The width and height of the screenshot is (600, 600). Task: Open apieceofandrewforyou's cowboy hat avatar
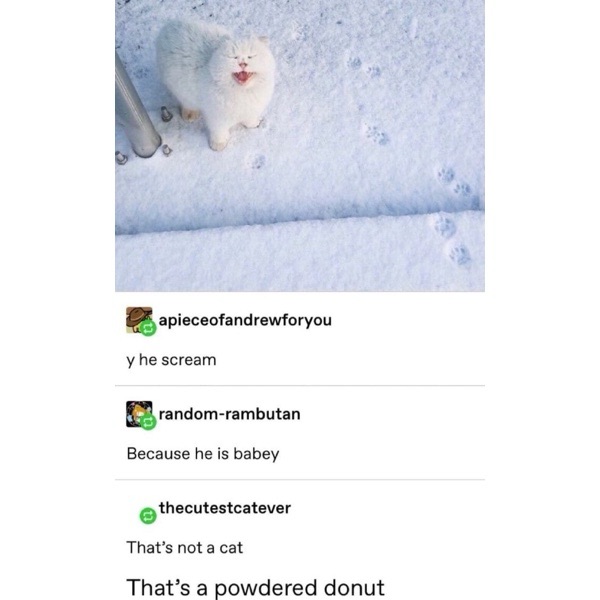[x=139, y=320]
